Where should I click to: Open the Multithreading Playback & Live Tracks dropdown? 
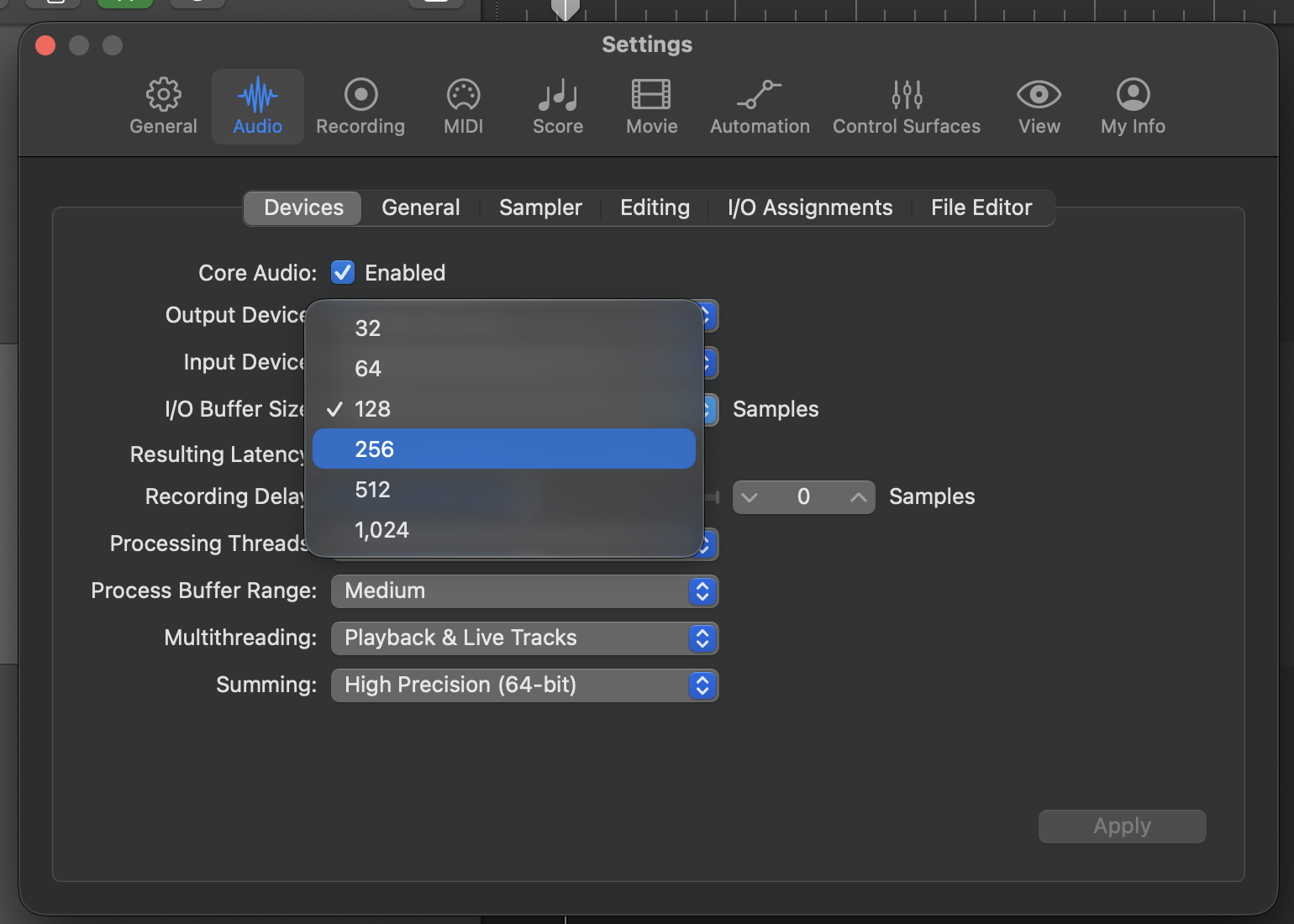pos(525,638)
